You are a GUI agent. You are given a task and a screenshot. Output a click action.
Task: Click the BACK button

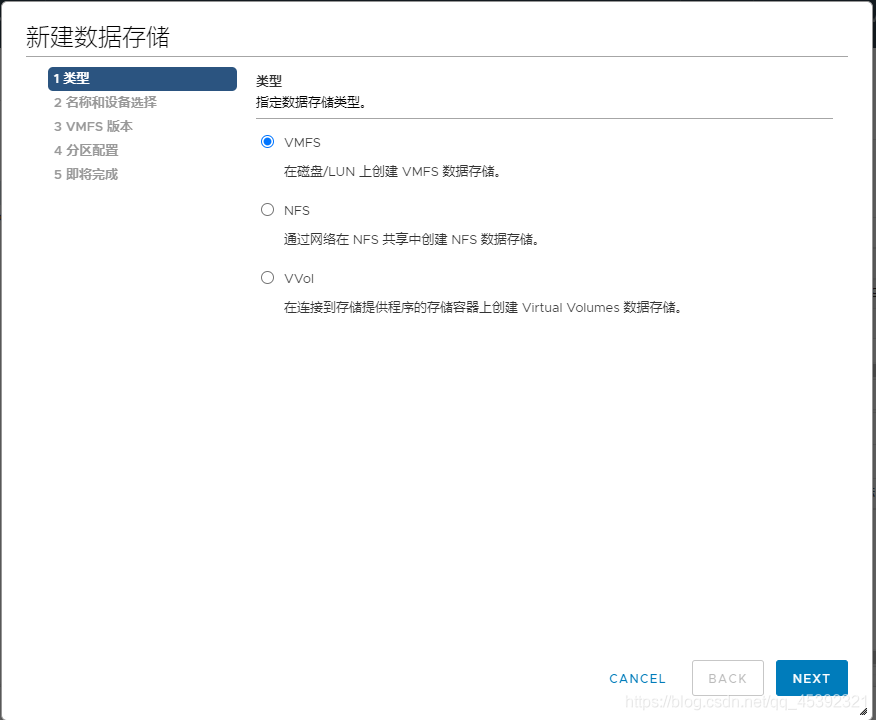[727, 678]
